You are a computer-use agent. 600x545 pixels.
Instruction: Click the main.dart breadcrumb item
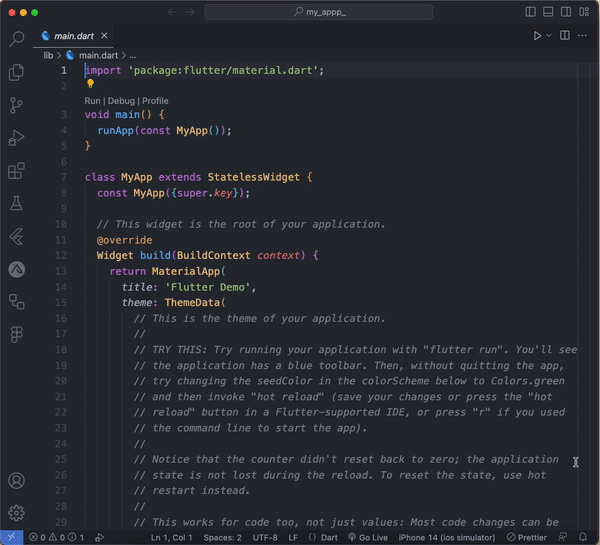click(x=98, y=55)
